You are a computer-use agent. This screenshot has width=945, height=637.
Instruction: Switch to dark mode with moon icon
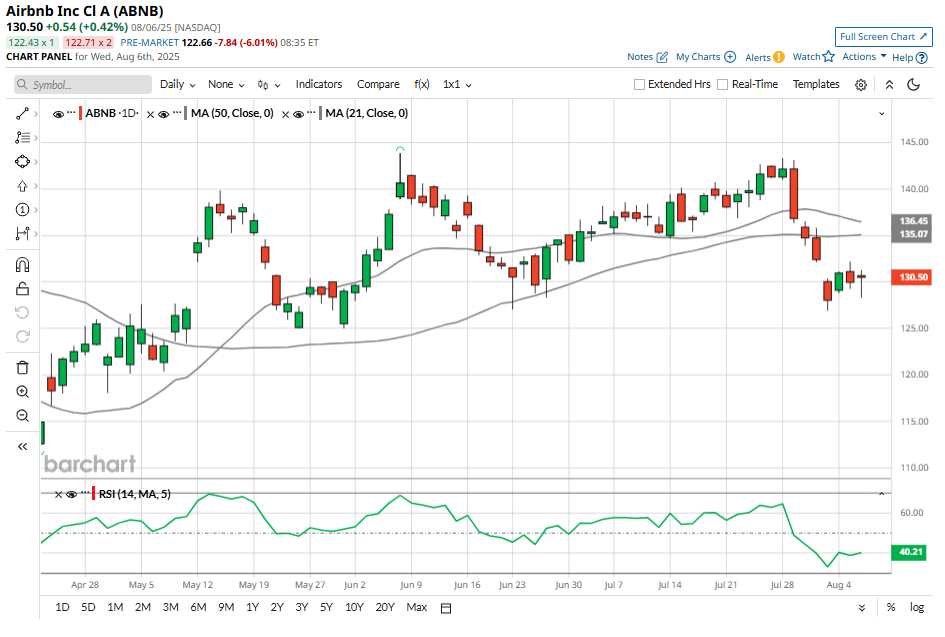914,84
